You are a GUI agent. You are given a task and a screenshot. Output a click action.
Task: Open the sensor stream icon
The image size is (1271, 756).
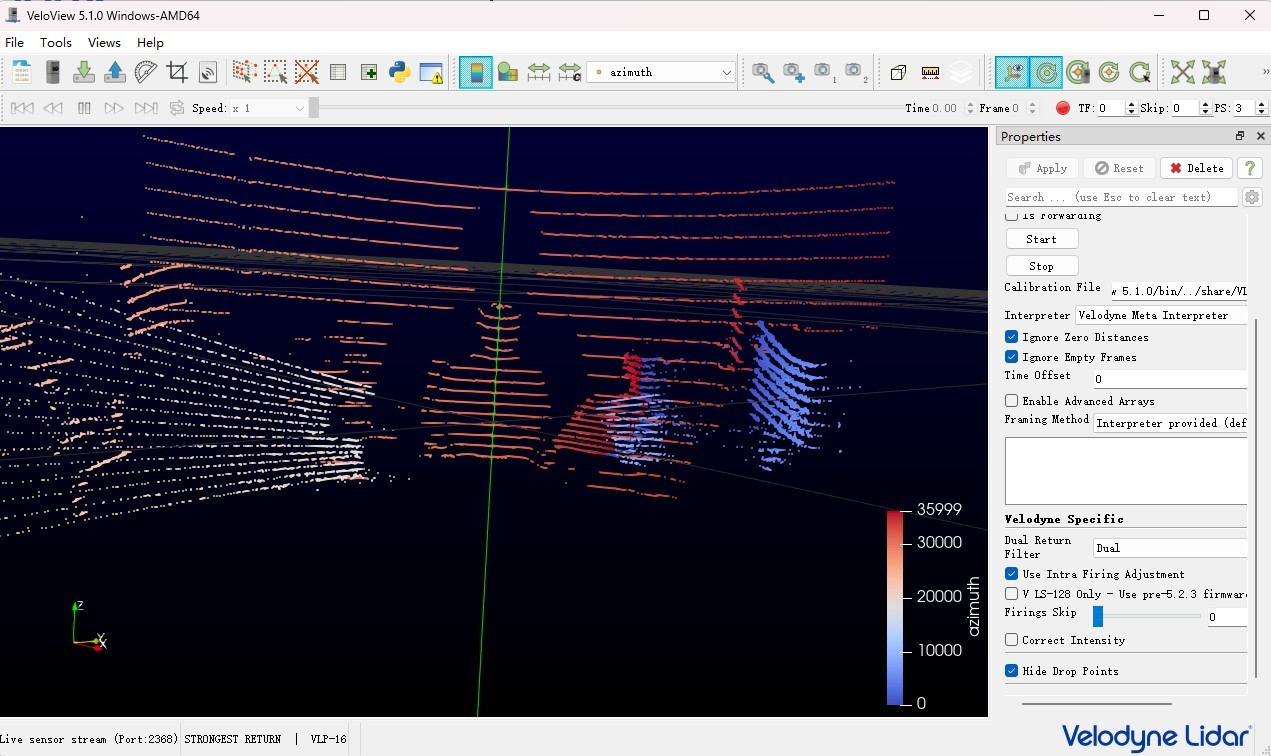pos(53,72)
